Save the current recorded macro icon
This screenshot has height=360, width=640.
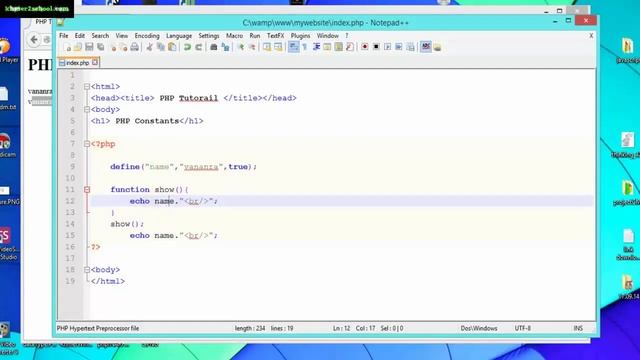click(x=410, y=47)
